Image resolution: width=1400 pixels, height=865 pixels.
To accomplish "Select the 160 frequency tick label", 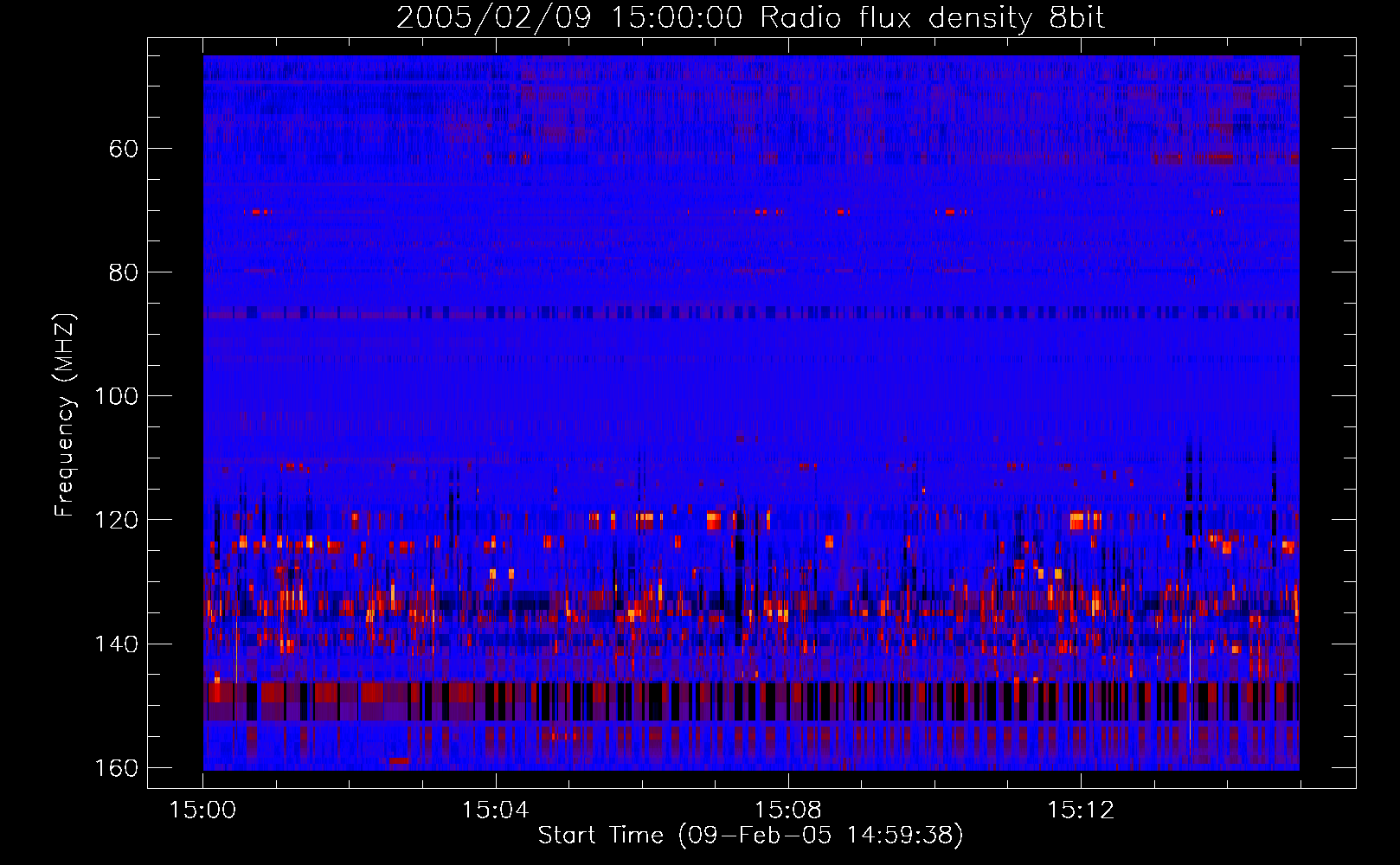I will coord(116,768).
